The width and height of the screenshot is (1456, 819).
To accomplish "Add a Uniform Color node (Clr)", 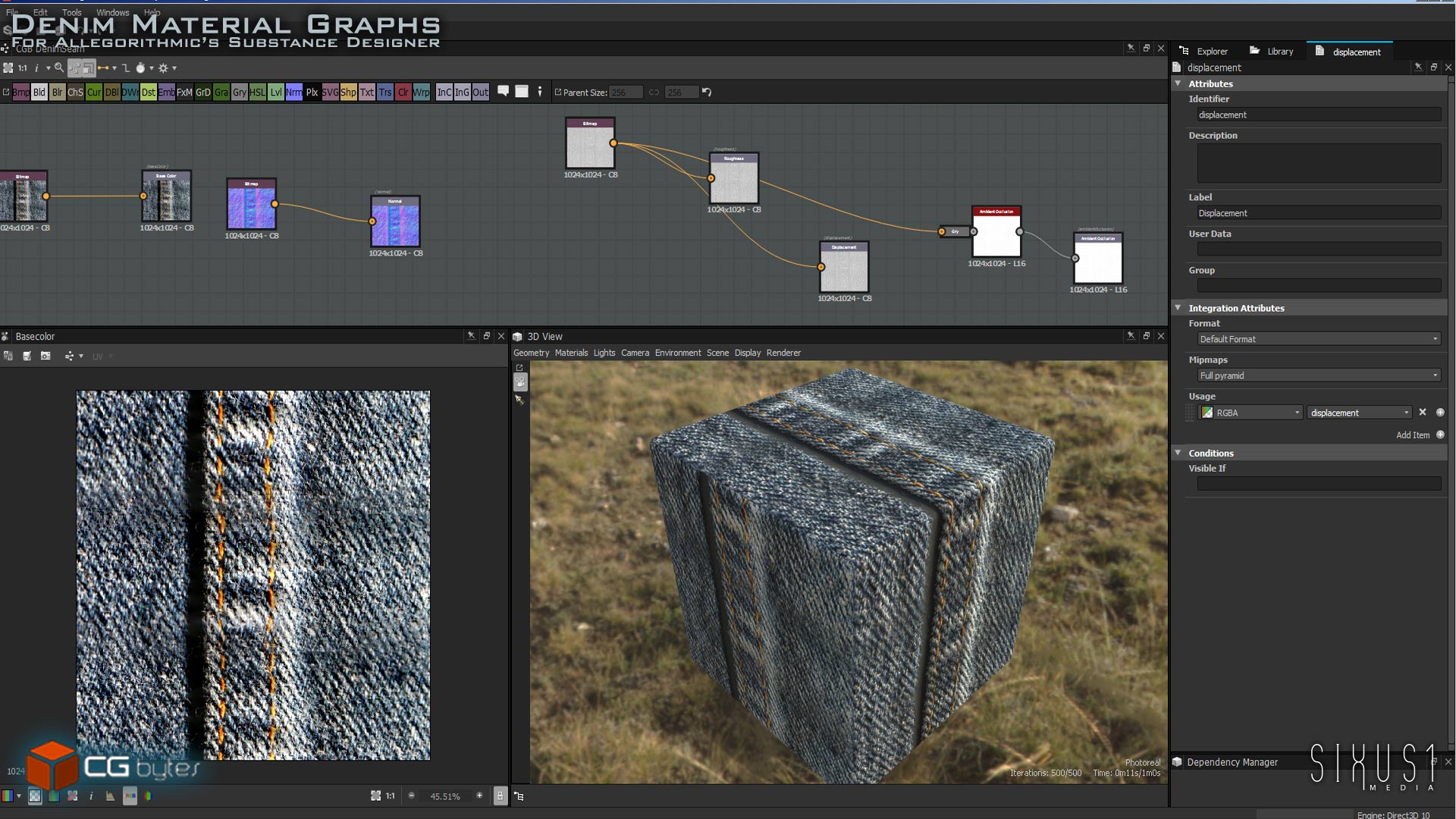I will (403, 93).
